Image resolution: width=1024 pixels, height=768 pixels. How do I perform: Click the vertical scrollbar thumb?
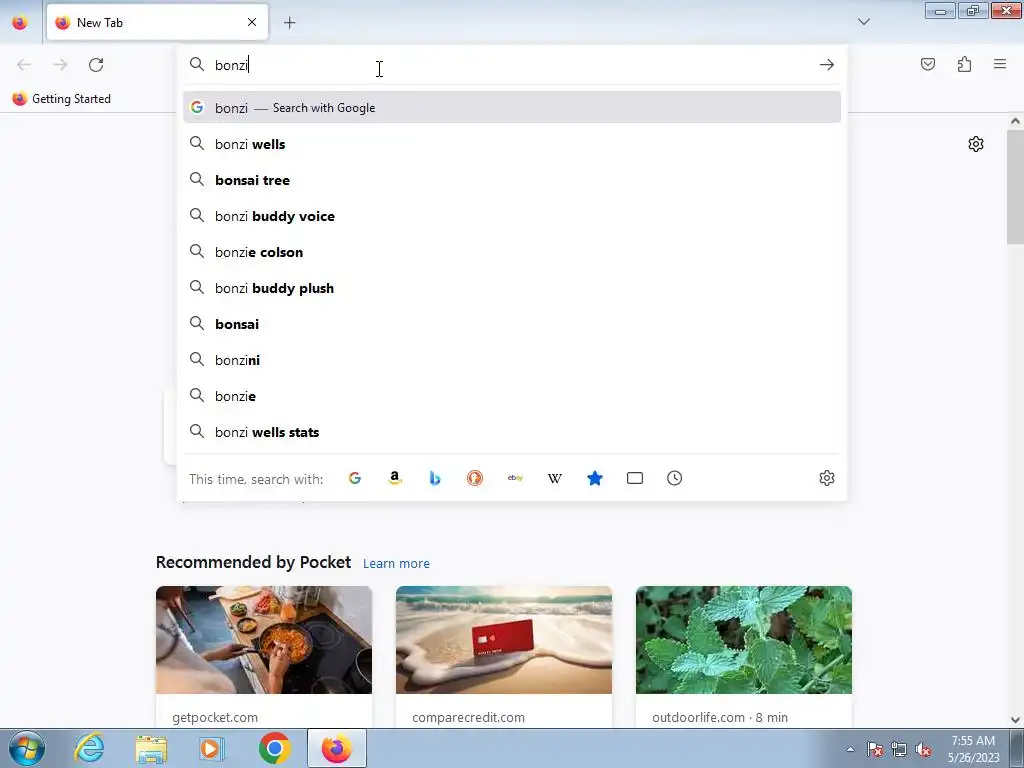(x=1015, y=187)
